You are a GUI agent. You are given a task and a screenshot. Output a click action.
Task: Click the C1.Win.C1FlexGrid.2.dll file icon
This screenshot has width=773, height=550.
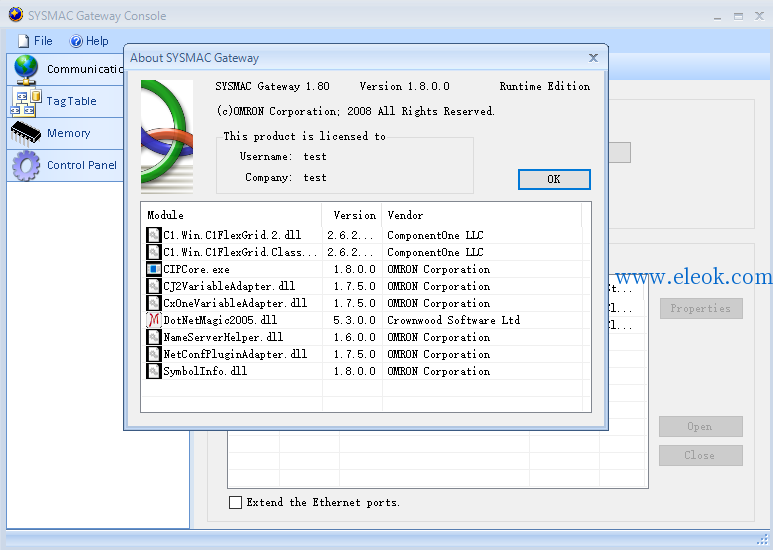154,235
